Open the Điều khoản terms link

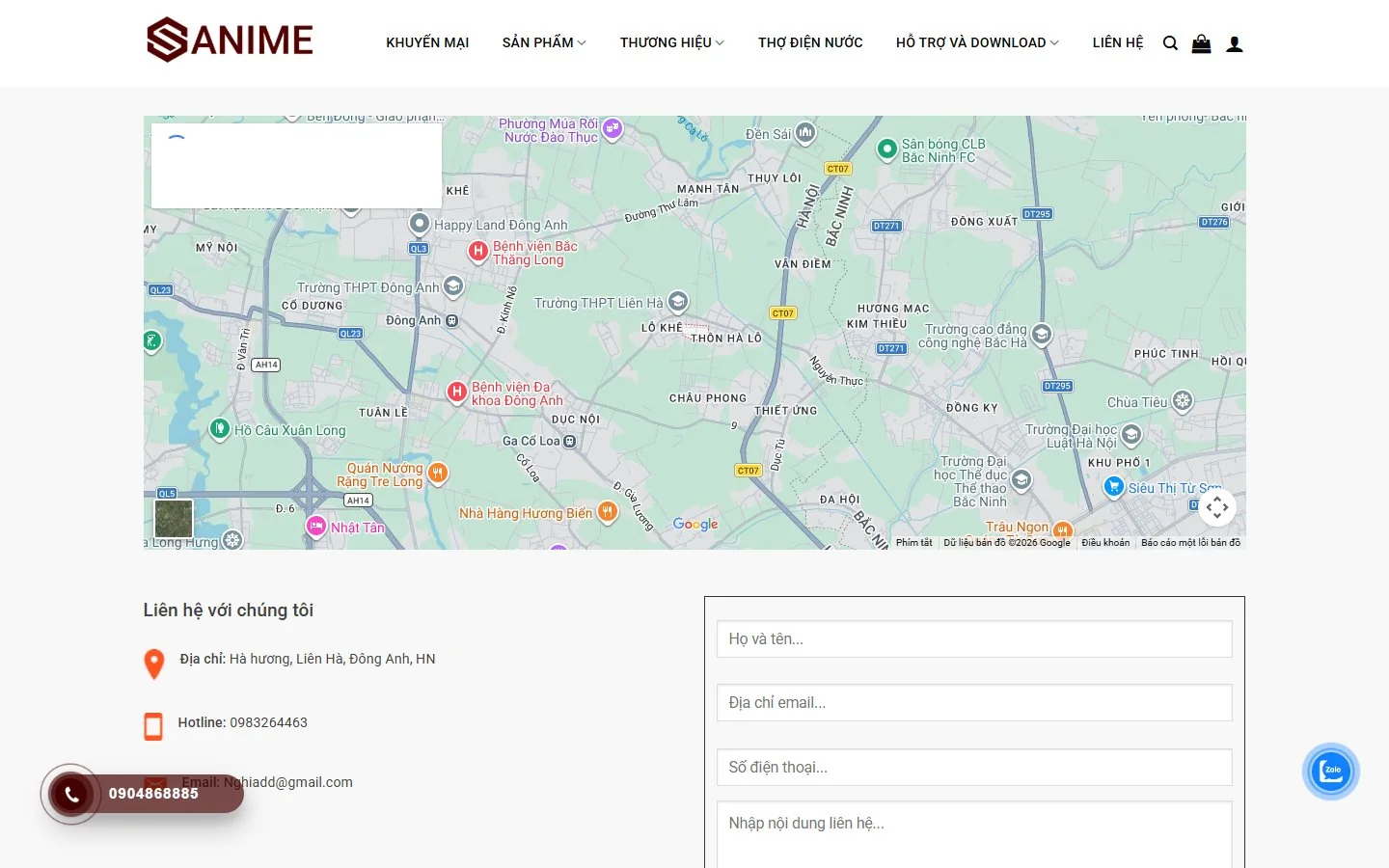point(1105,543)
